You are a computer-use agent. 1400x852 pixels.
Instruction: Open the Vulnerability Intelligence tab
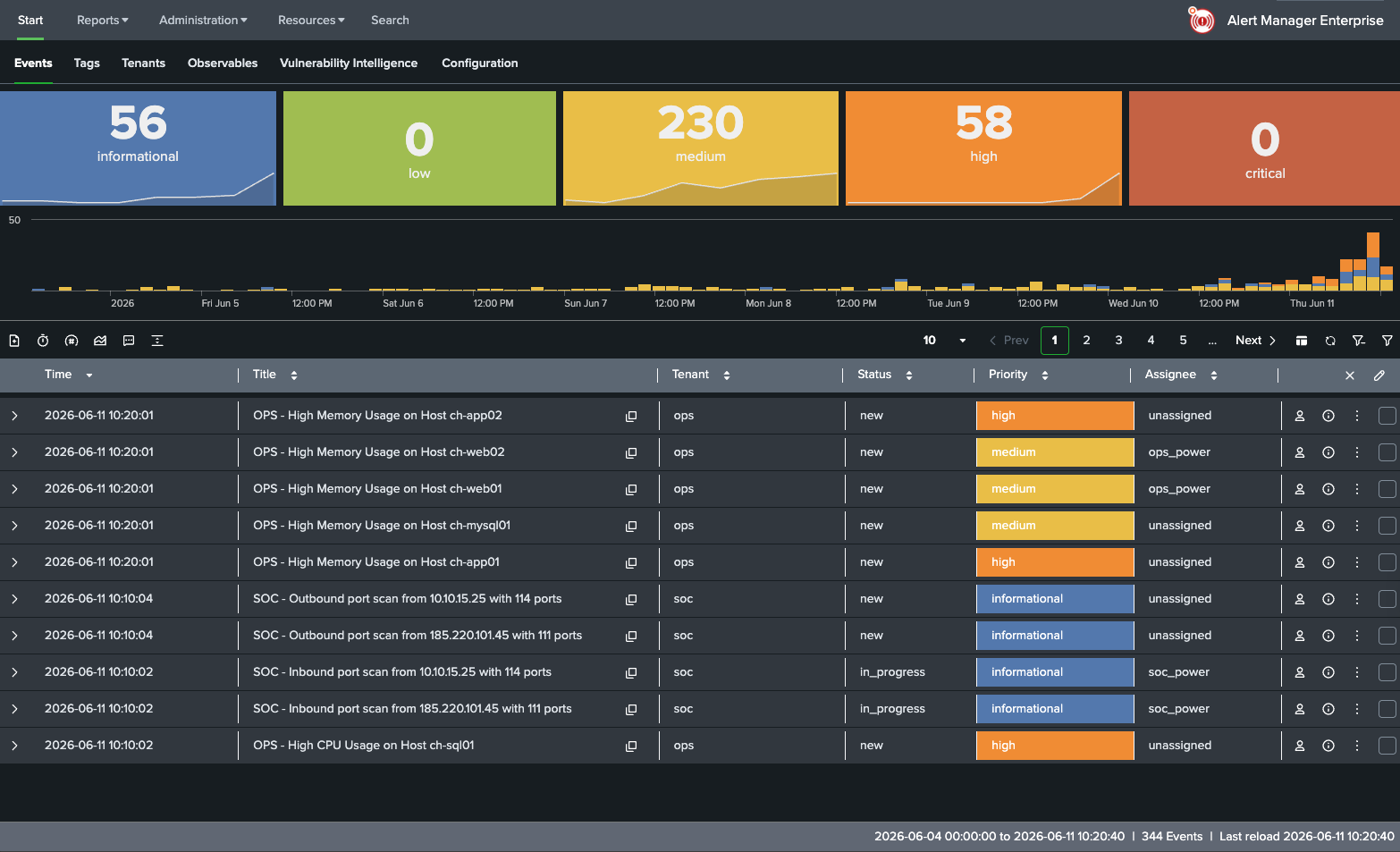[349, 63]
